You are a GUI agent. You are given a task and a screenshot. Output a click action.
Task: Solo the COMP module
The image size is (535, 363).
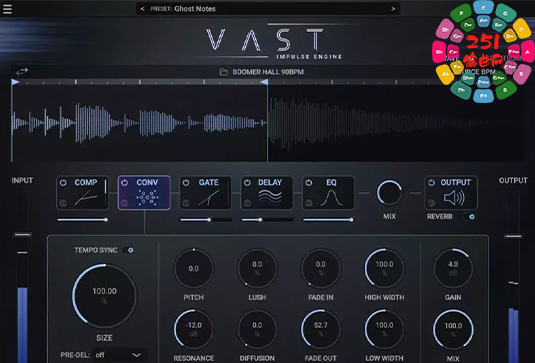click(63, 203)
